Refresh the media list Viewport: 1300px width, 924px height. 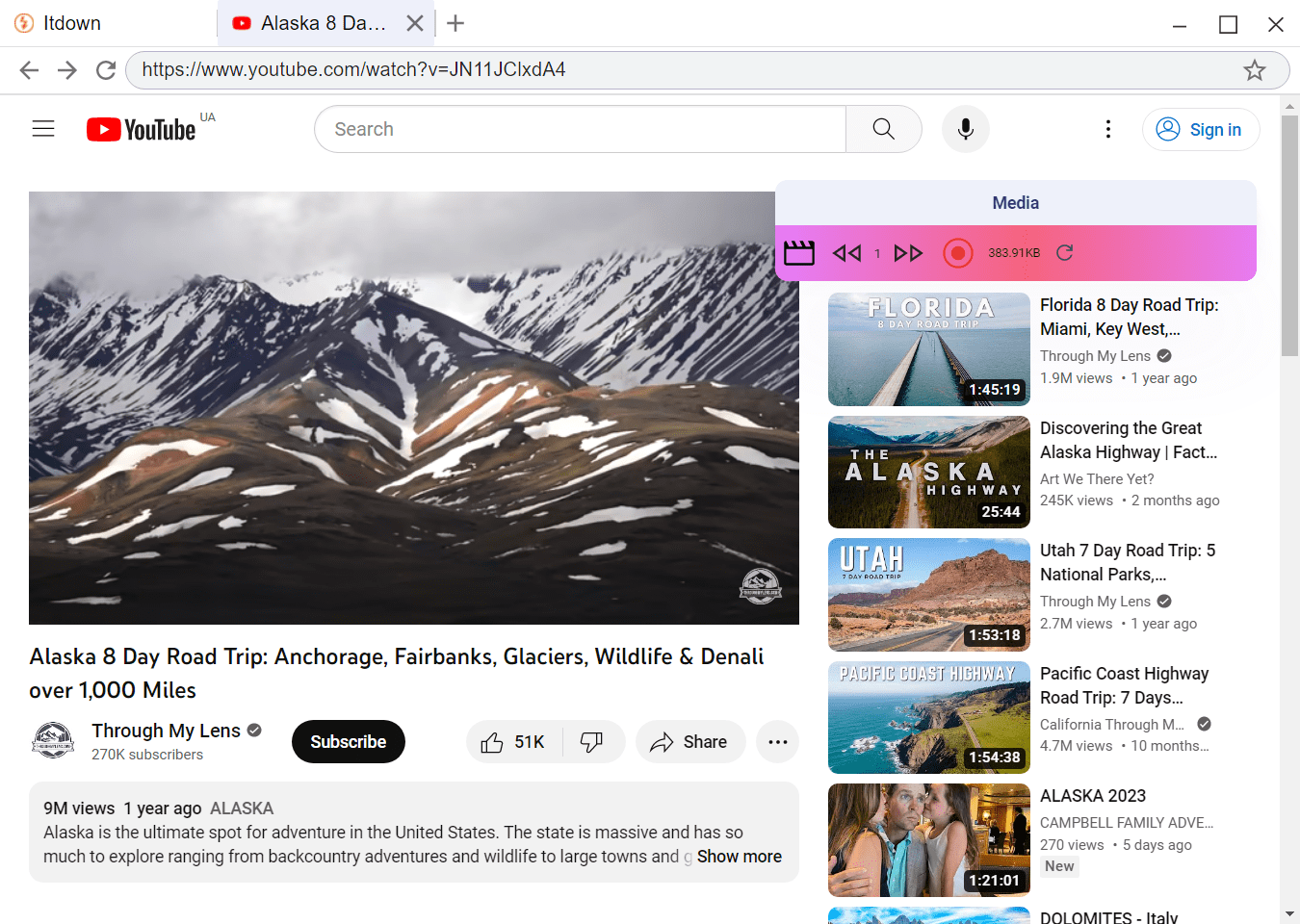[1064, 253]
